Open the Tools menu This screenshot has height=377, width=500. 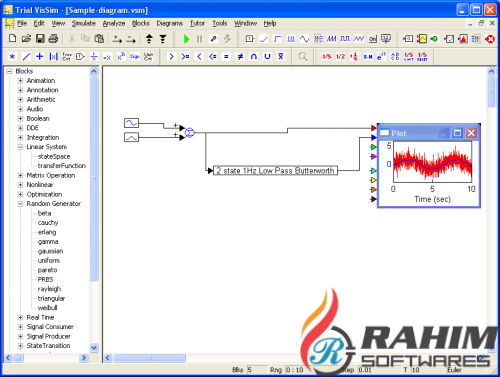coord(220,23)
